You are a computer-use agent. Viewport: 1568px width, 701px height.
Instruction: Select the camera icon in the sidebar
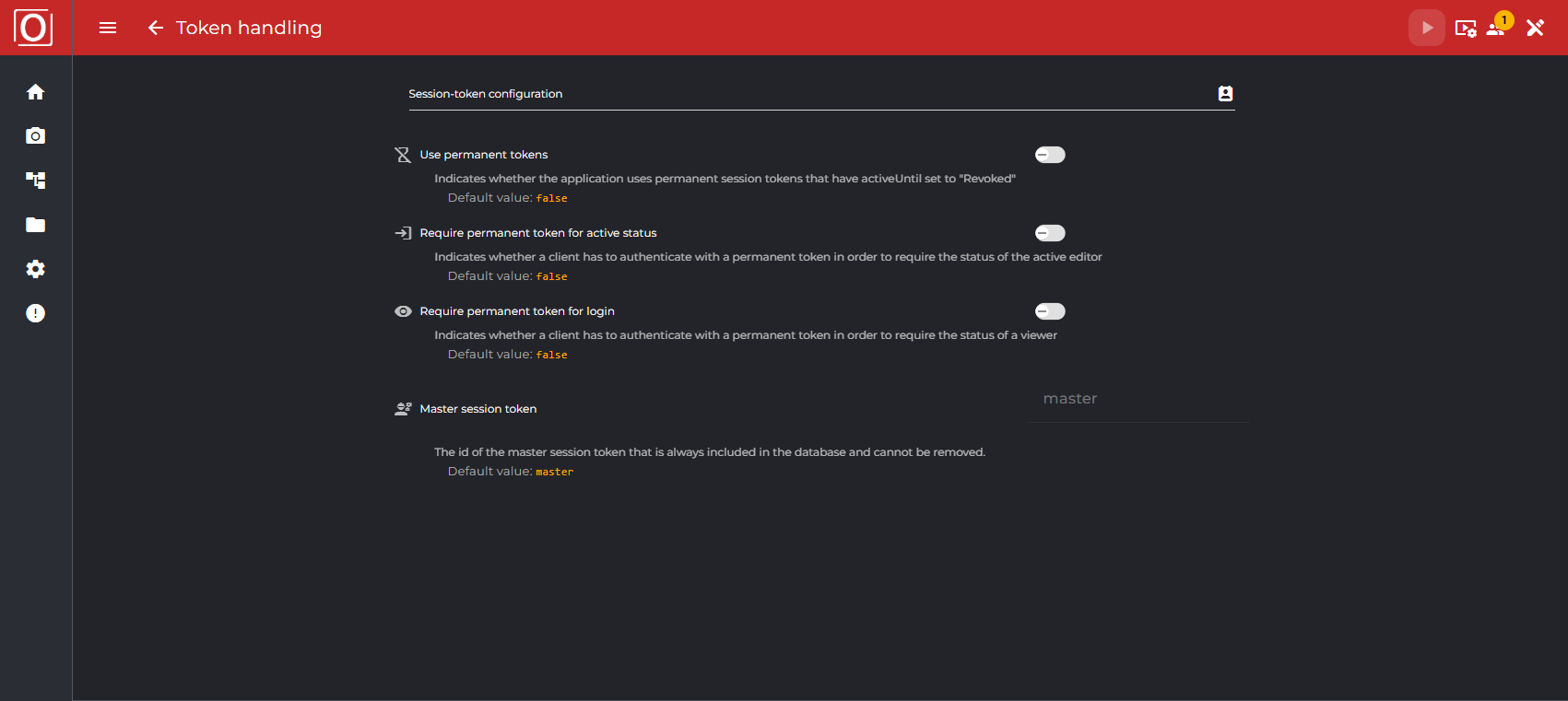pos(35,135)
